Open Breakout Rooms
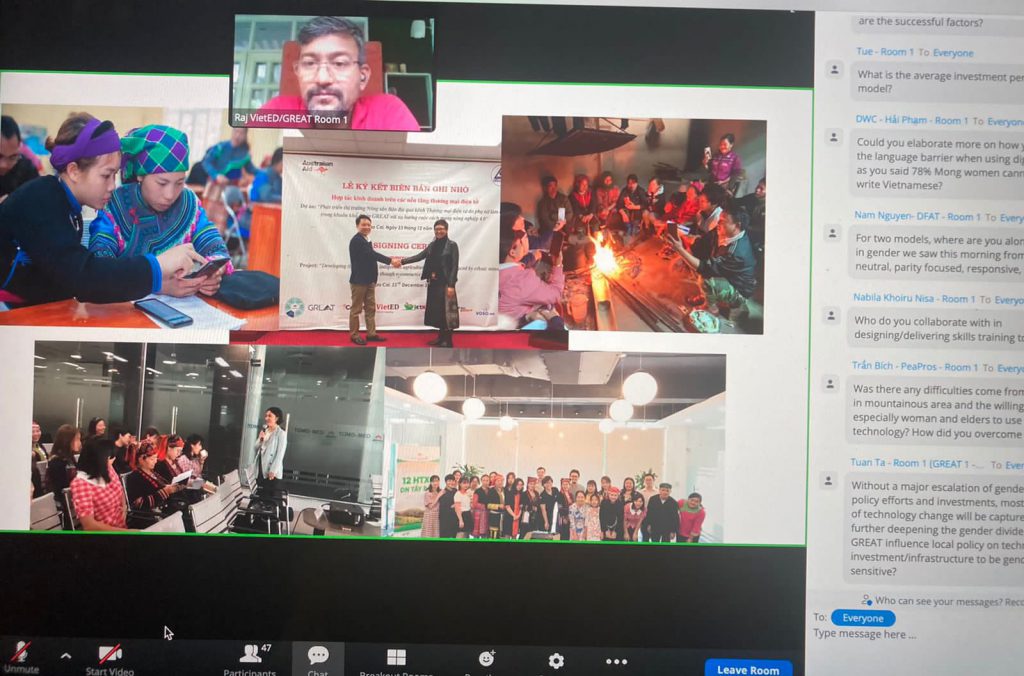Viewport: 1024px width, 676px height. click(396, 660)
